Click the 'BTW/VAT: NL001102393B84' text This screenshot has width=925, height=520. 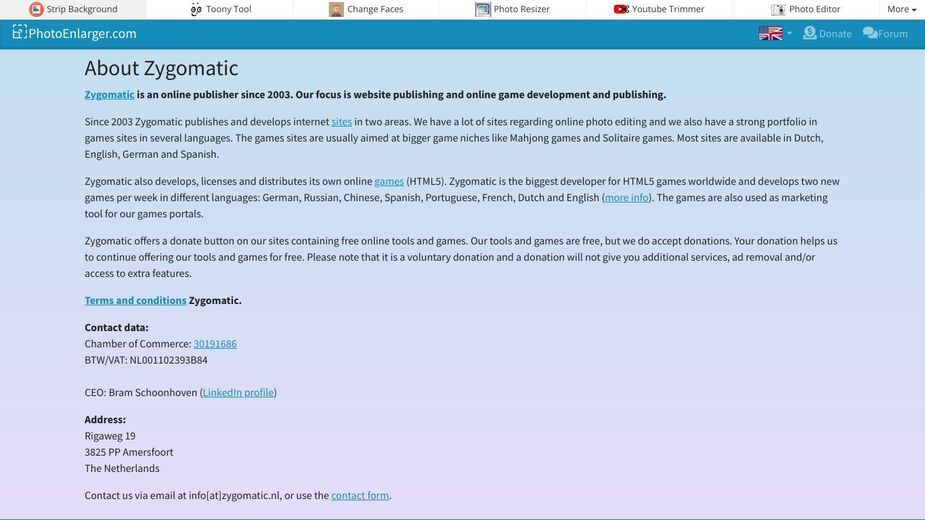(146, 360)
